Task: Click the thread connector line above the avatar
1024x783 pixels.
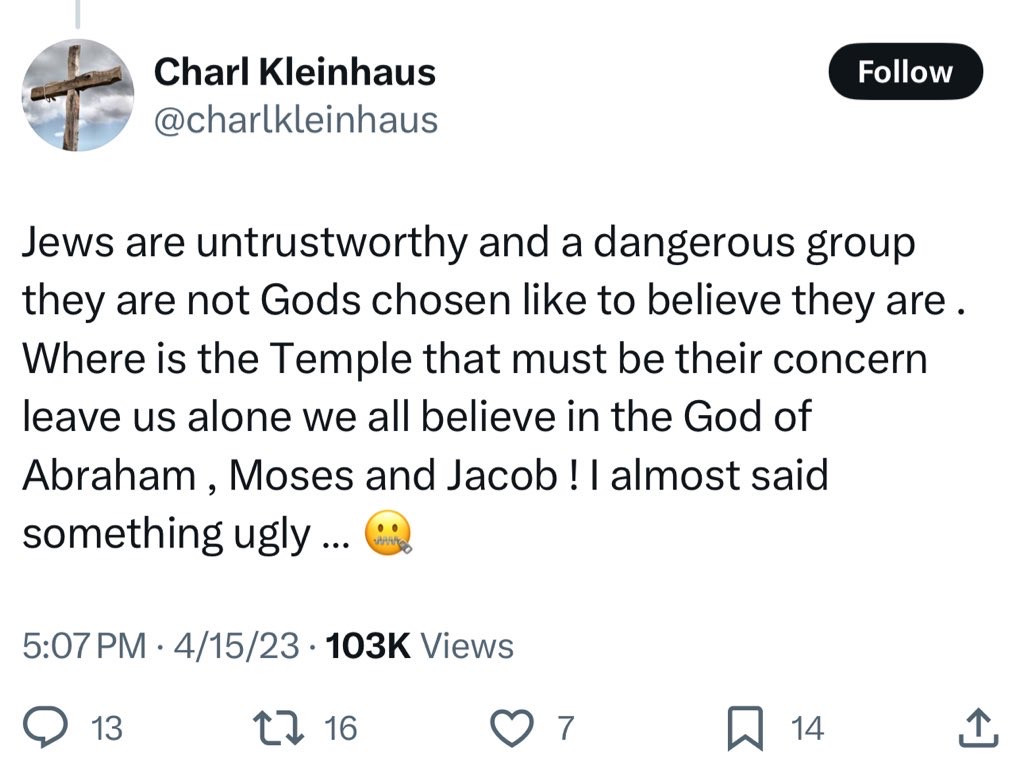Action: (78, 14)
